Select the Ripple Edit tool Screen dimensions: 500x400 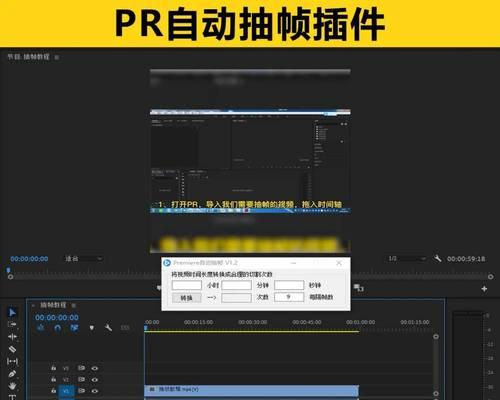point(12,337)
